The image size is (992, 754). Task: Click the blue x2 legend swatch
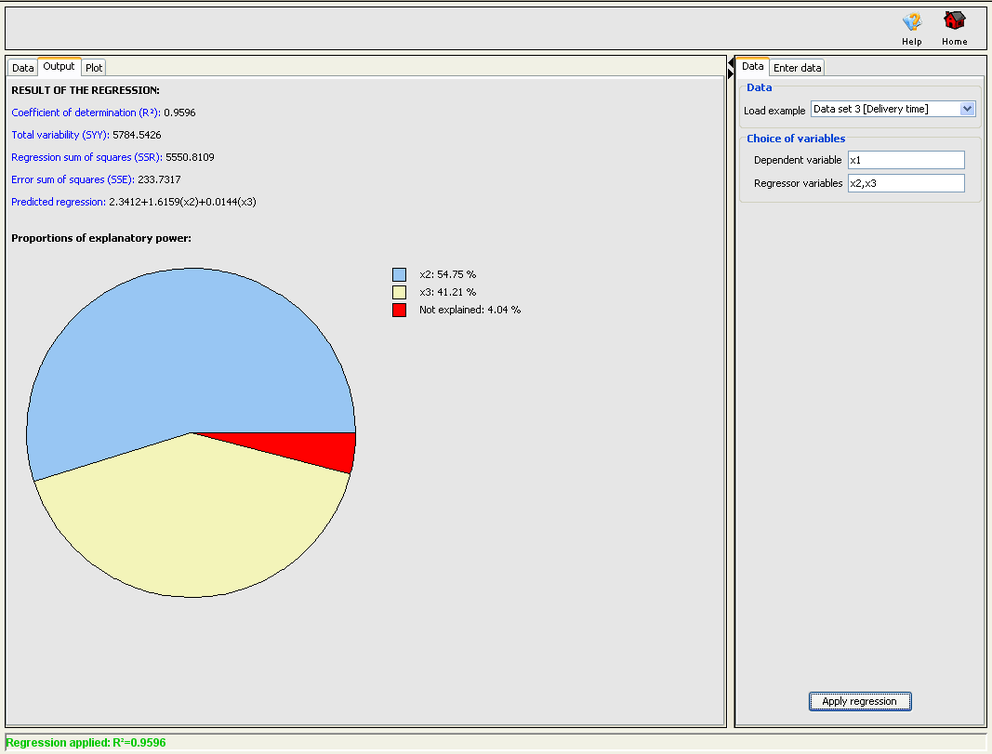pyautogui.click(x=399, y=274)
